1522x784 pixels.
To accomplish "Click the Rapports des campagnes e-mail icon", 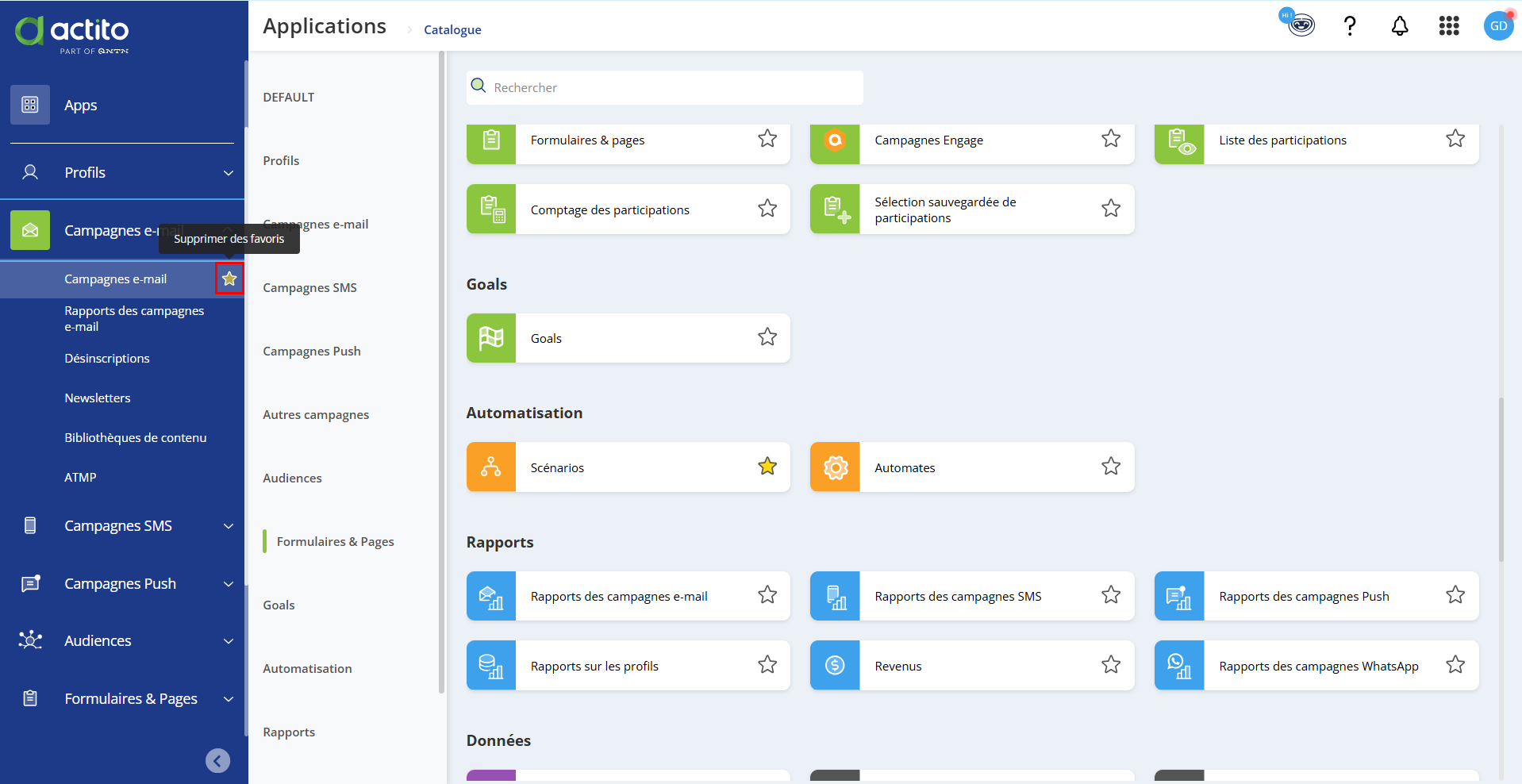I will pyautogui.click(x=491, y=596).
